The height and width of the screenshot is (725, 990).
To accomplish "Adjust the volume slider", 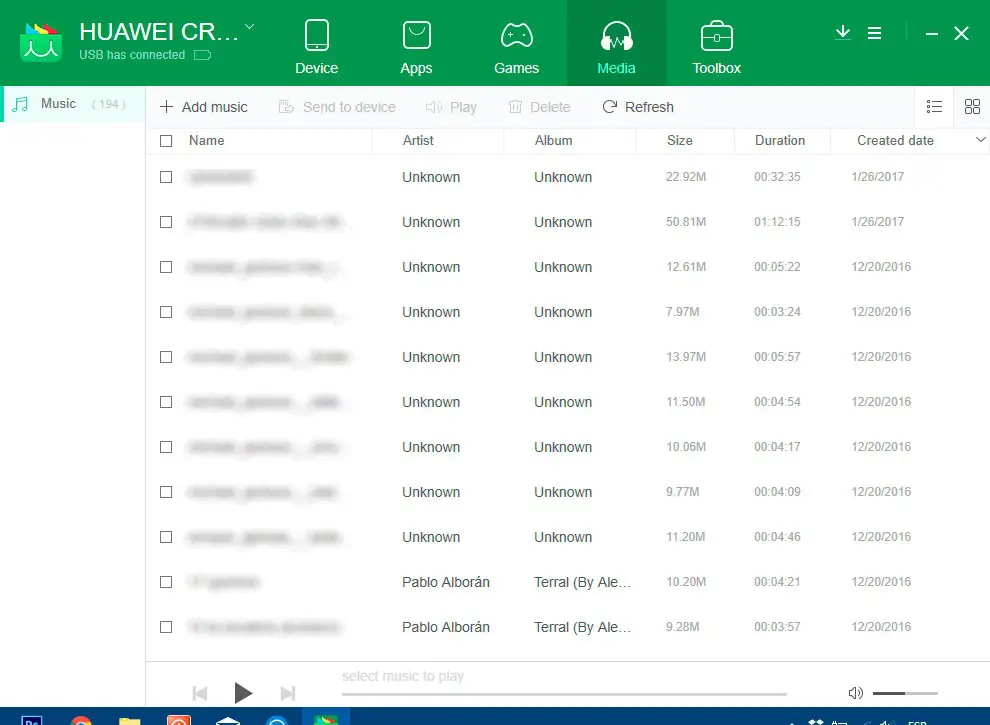I will 905,693.
